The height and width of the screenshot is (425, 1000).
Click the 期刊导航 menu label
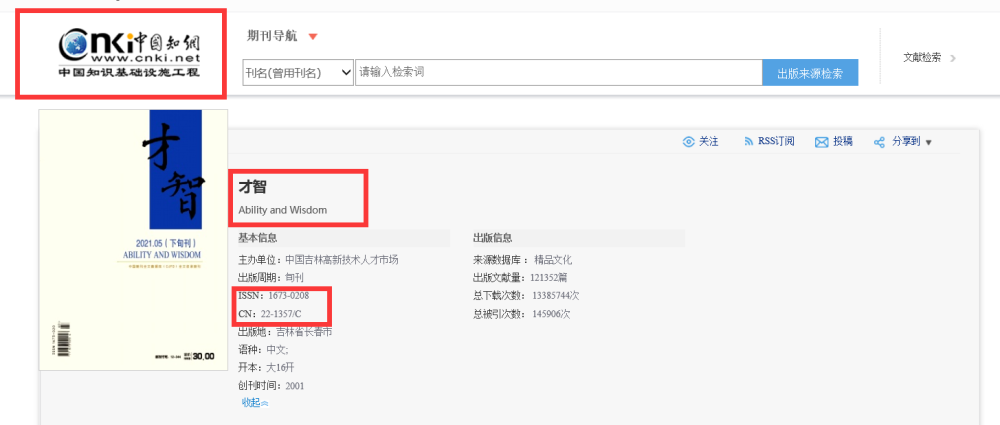click(272, 36)
